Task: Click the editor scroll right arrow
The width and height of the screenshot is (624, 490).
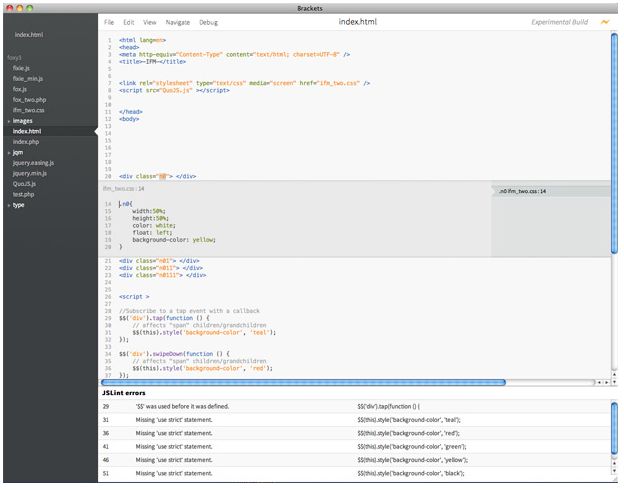Action: 607,383
